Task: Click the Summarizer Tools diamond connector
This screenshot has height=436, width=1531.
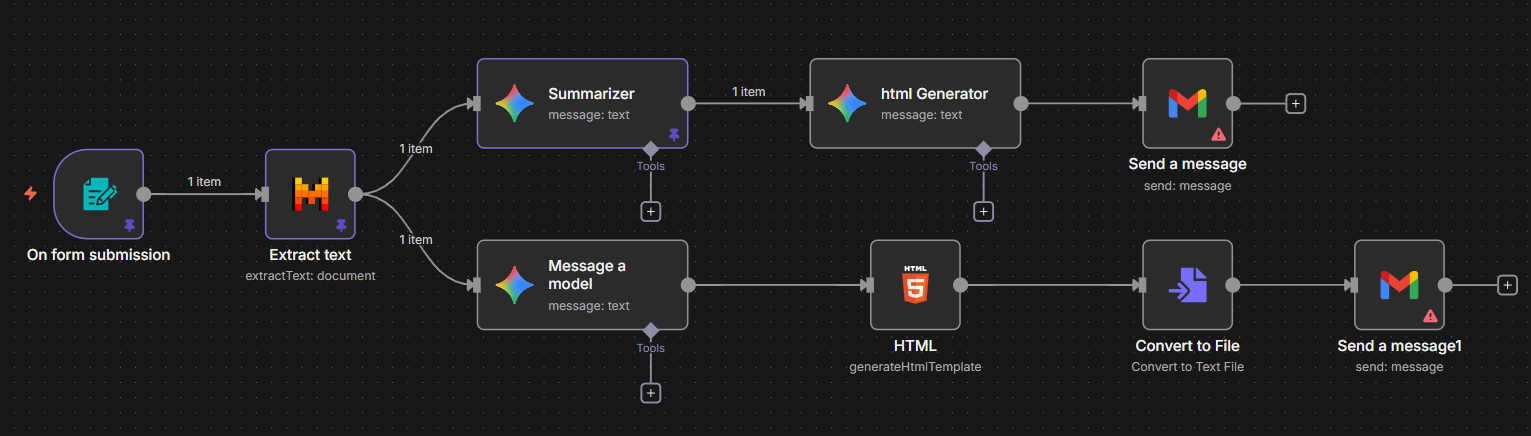Action: tap(650, 148)
